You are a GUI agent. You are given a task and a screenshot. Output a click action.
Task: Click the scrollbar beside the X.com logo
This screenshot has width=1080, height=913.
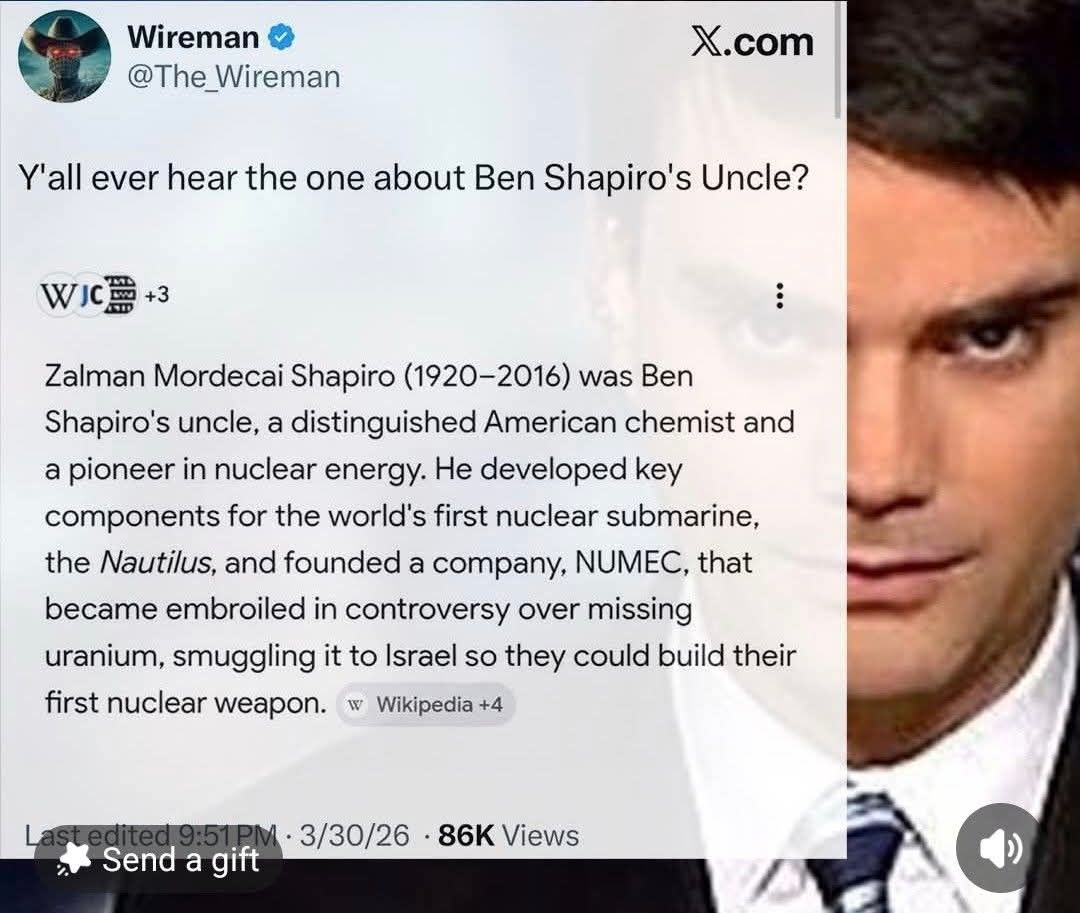(x=838, y=59)
